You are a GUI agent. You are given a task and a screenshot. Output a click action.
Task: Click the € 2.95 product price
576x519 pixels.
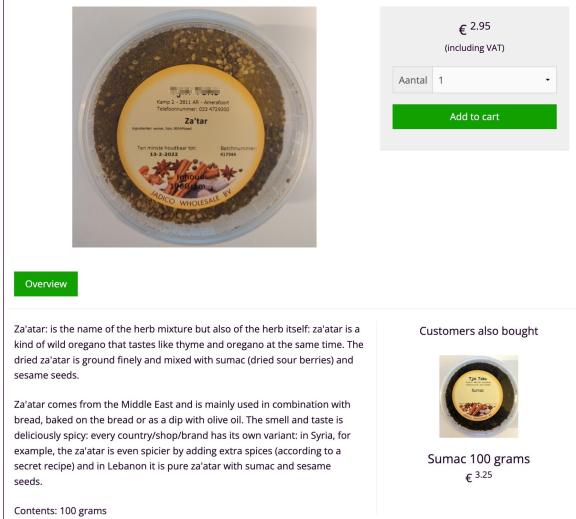click(474, 28)
